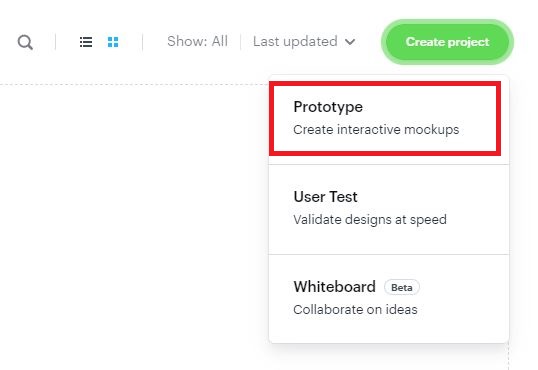Click the All value in Show filter
The image size is (538, 370).
[220, 41]
